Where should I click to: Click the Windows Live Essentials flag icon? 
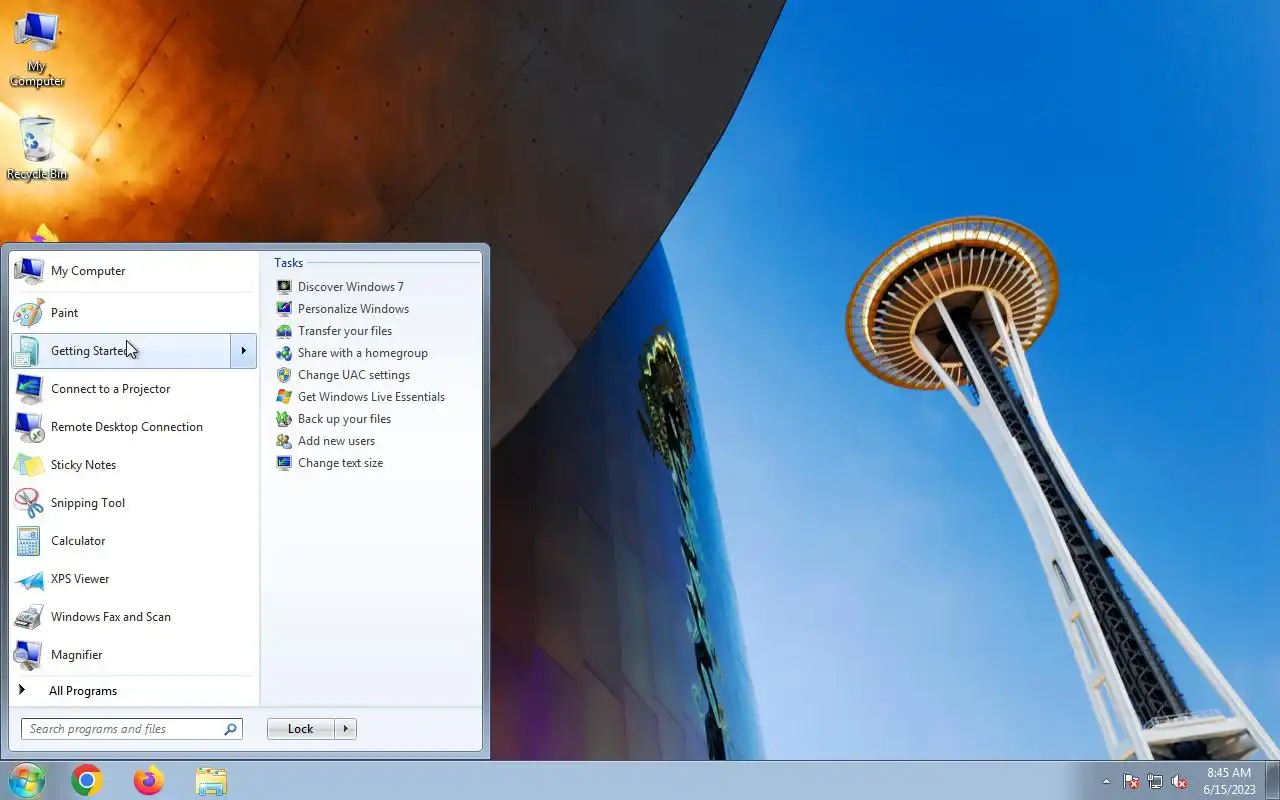click(284, 397)
